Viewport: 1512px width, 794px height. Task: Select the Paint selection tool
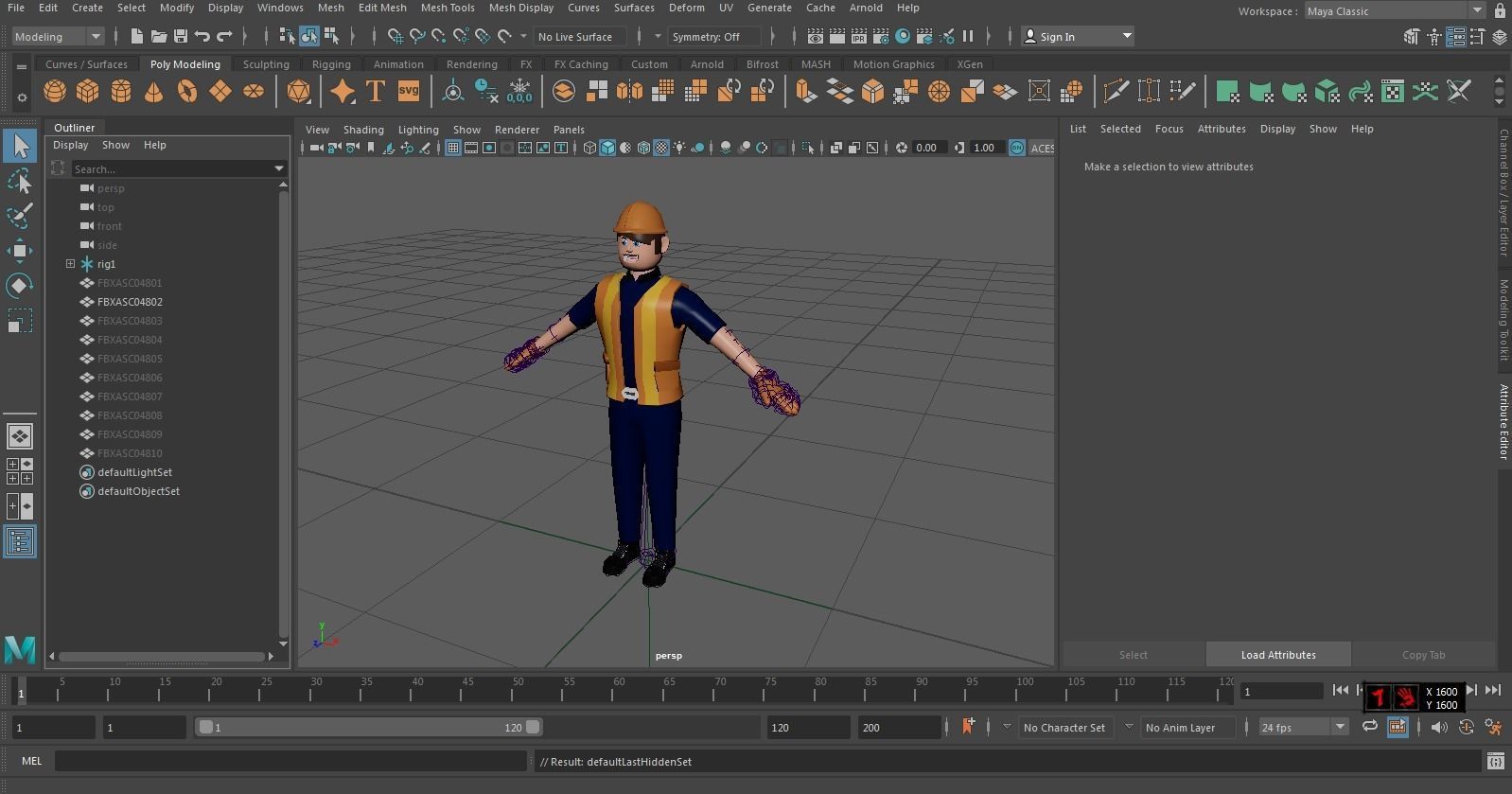click(20, 216)
